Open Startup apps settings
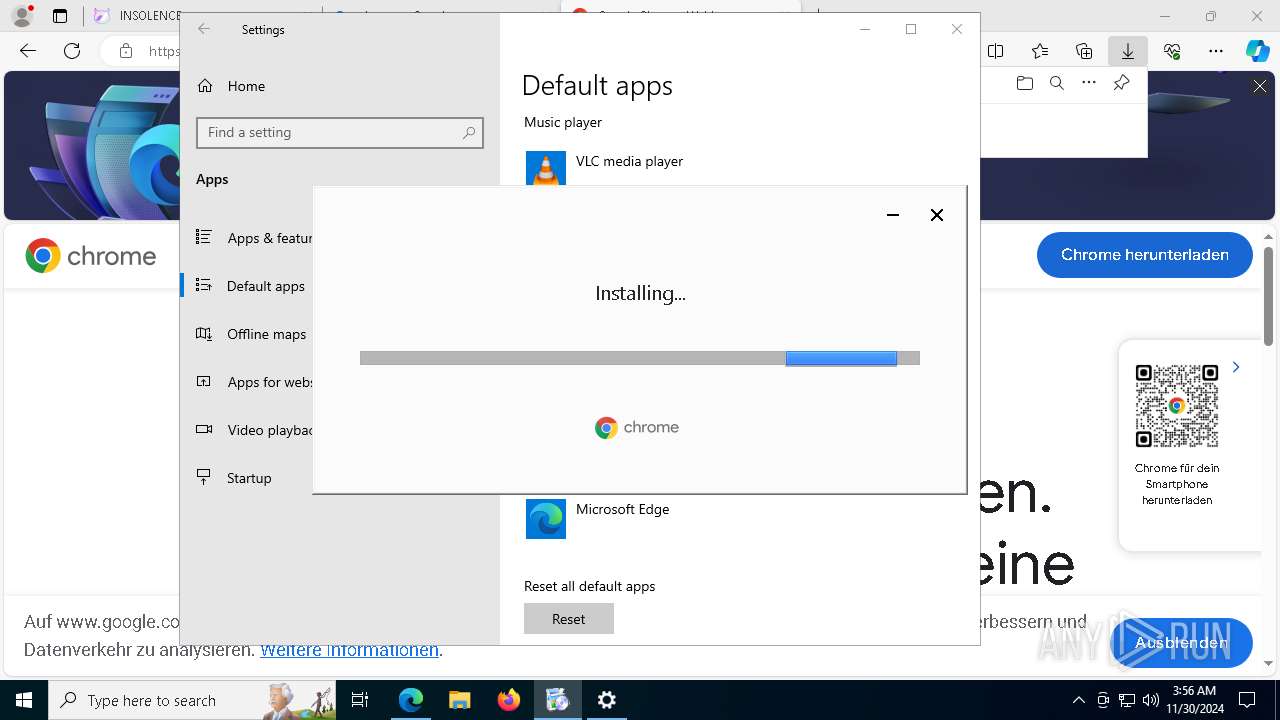This screenshot has height=720, width=1280. (x=234, y=478)
